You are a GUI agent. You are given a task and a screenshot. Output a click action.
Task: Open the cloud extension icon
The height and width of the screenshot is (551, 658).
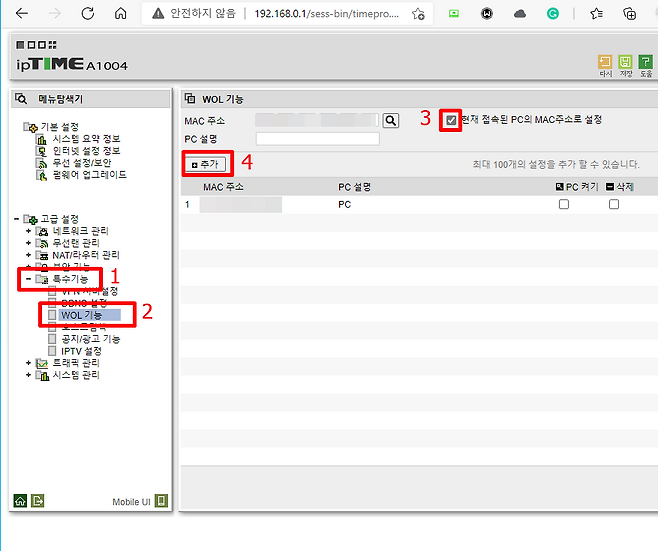coord(520,14)
